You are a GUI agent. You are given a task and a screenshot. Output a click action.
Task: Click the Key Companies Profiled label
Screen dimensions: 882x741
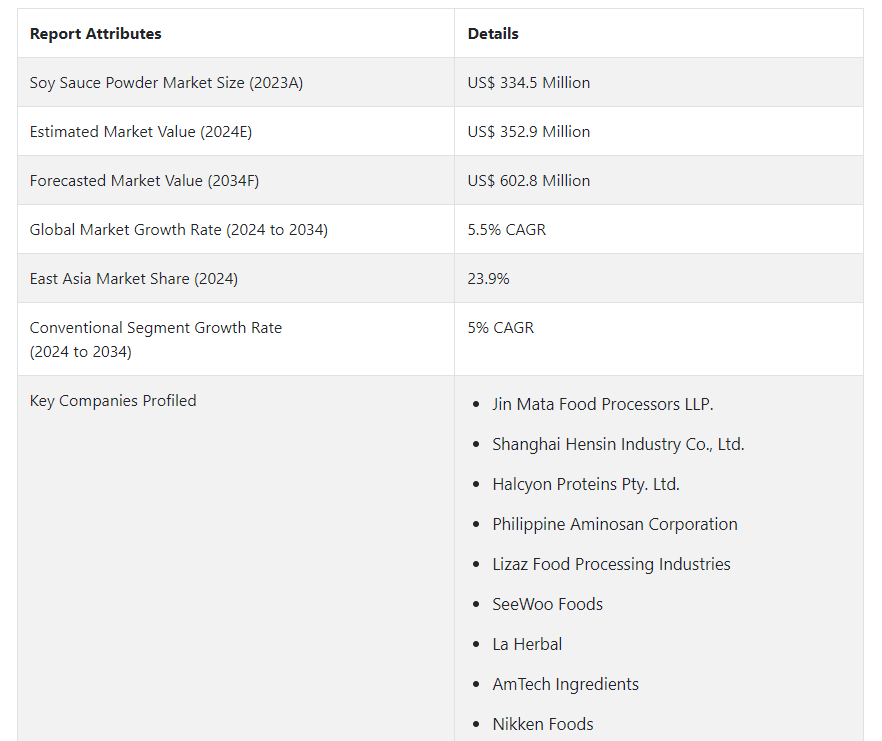(113, 401)
